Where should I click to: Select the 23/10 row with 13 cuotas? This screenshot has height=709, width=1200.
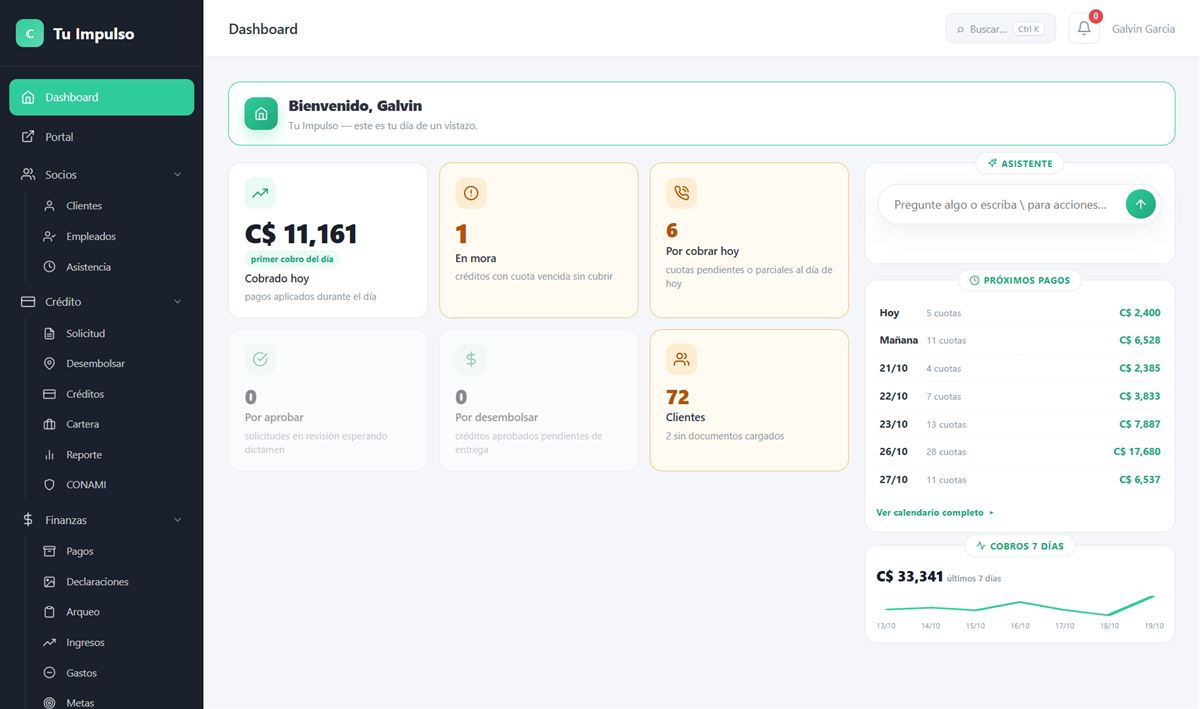[1020, 424]
